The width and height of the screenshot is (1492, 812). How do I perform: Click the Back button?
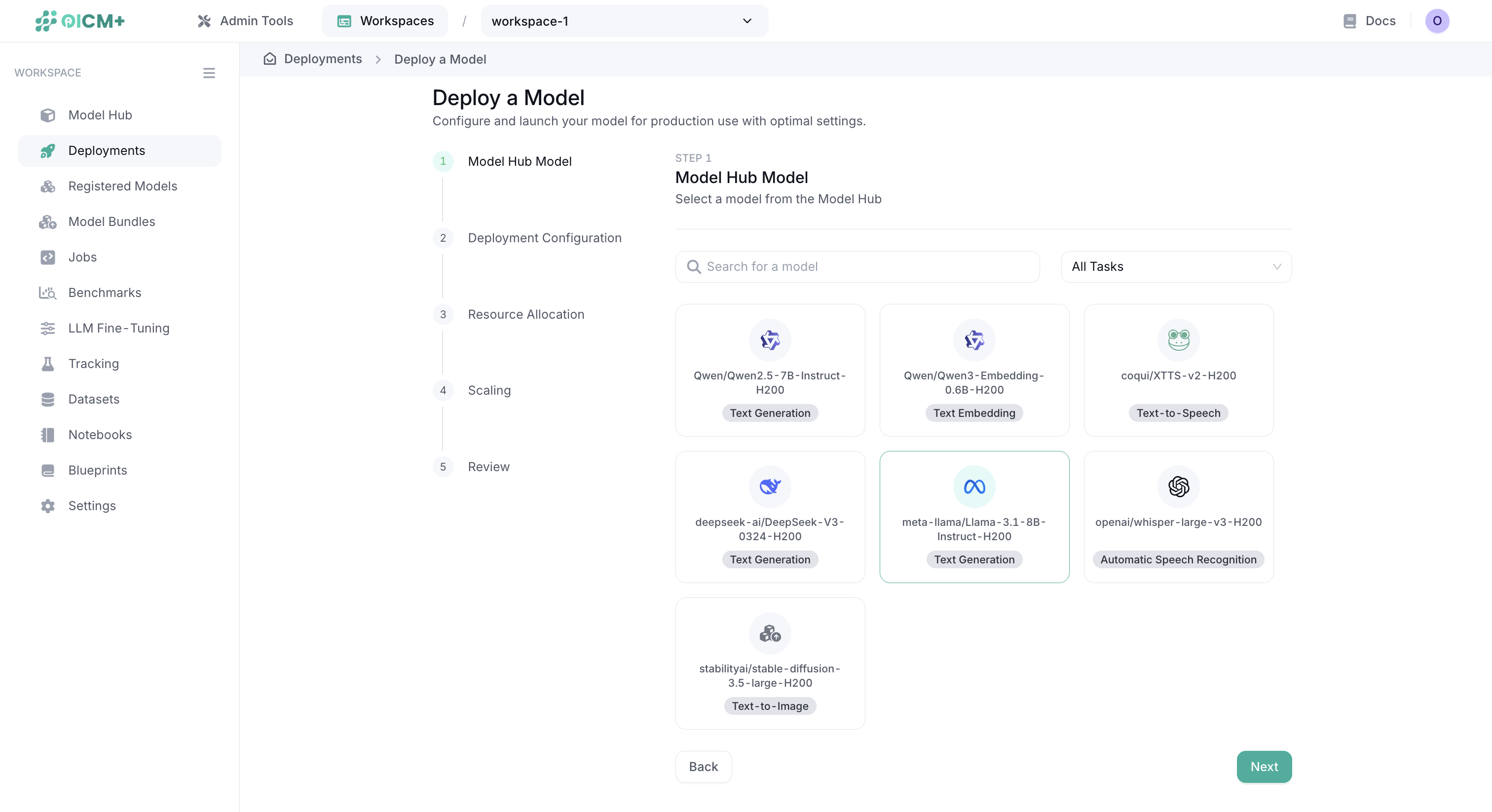tap(703, 766)
